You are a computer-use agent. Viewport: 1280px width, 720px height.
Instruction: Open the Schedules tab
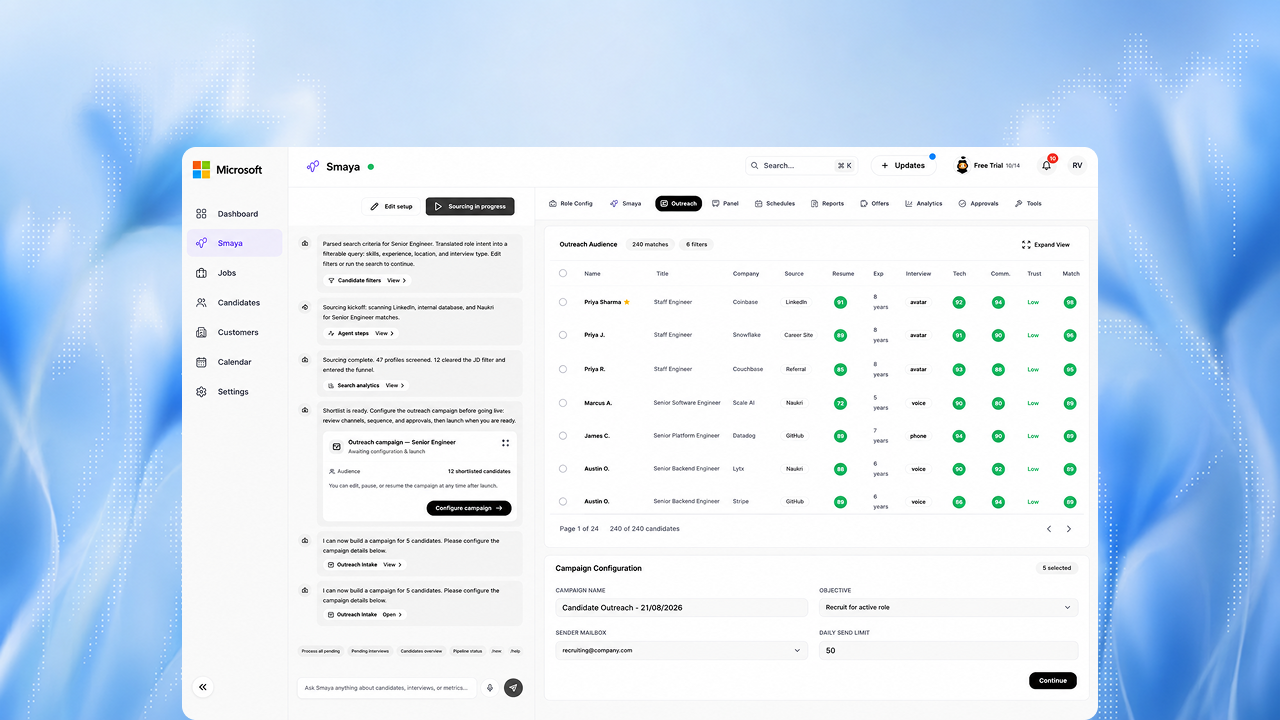(774, 204)
